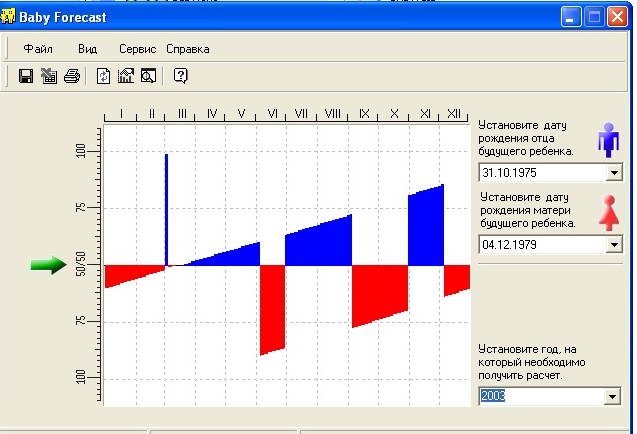
Task: Click the year field showing 2003
Action: (x=542, y=397)
